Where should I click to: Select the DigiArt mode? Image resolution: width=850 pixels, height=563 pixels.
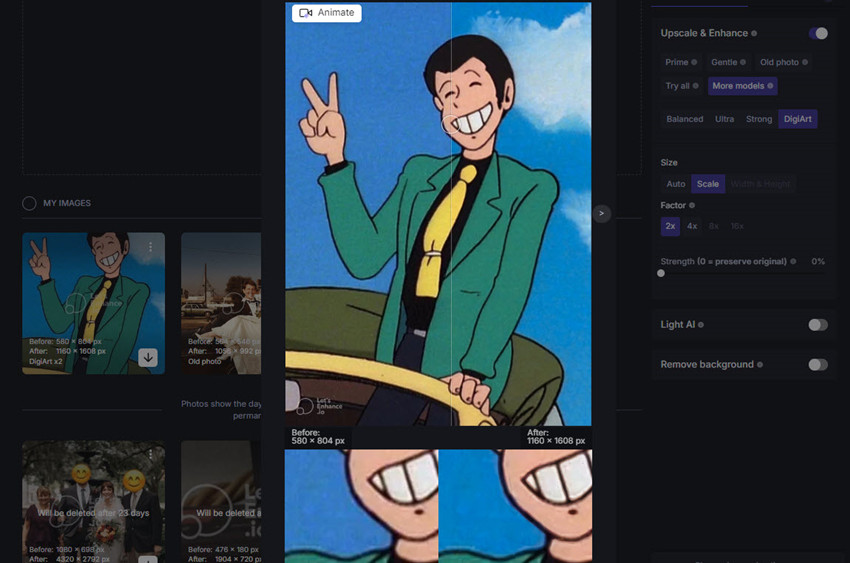tap(797, 119)
